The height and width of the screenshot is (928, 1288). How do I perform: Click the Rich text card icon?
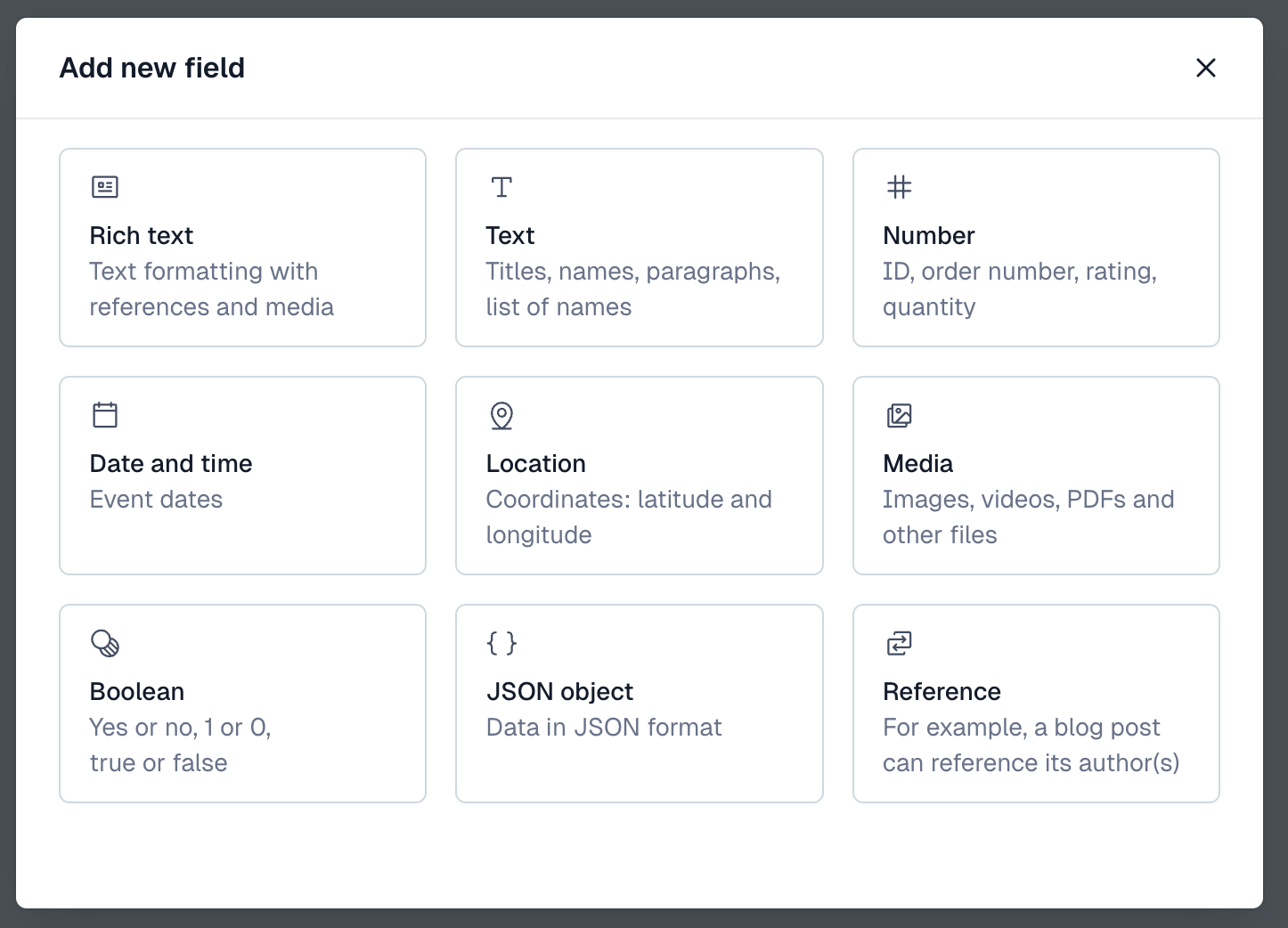105,187
